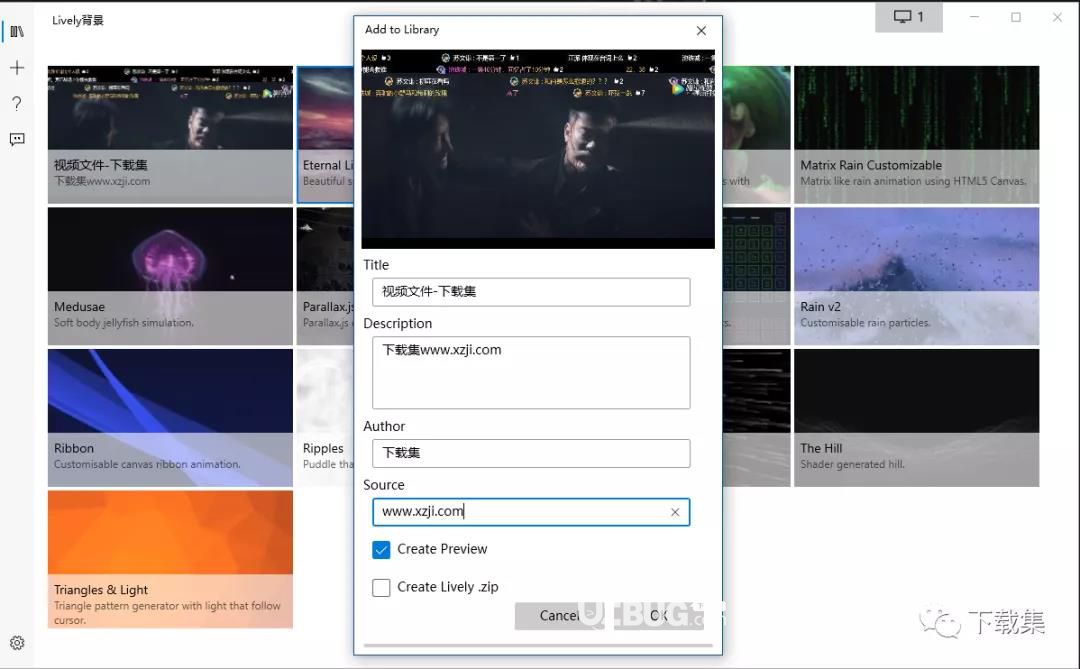Viewport: 1080px width, 669px height.
Task: Check the Create Lively .zip checkbox
Action: coord(381,587)
